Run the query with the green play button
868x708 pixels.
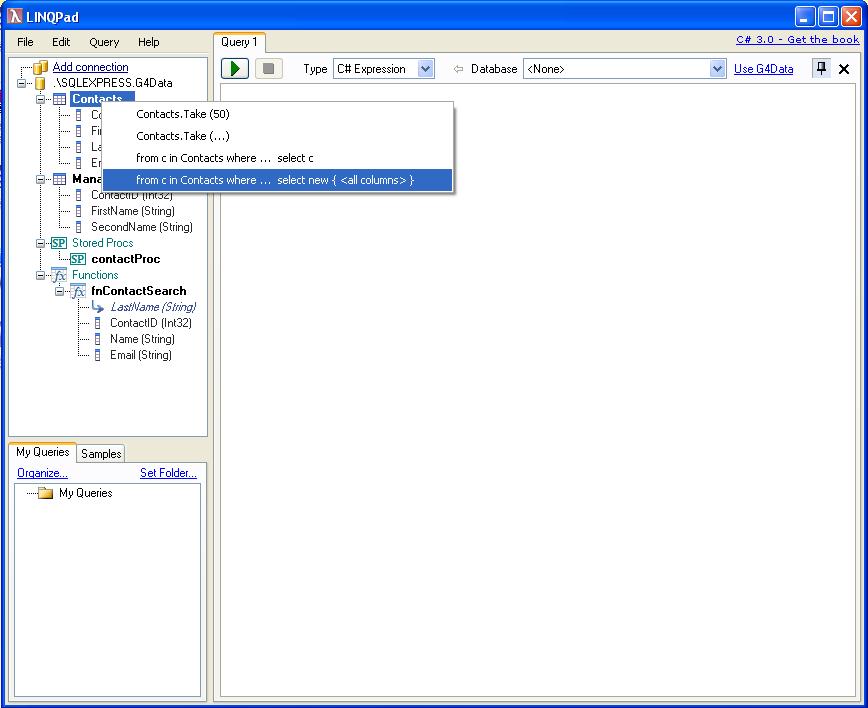click(235, 69)
